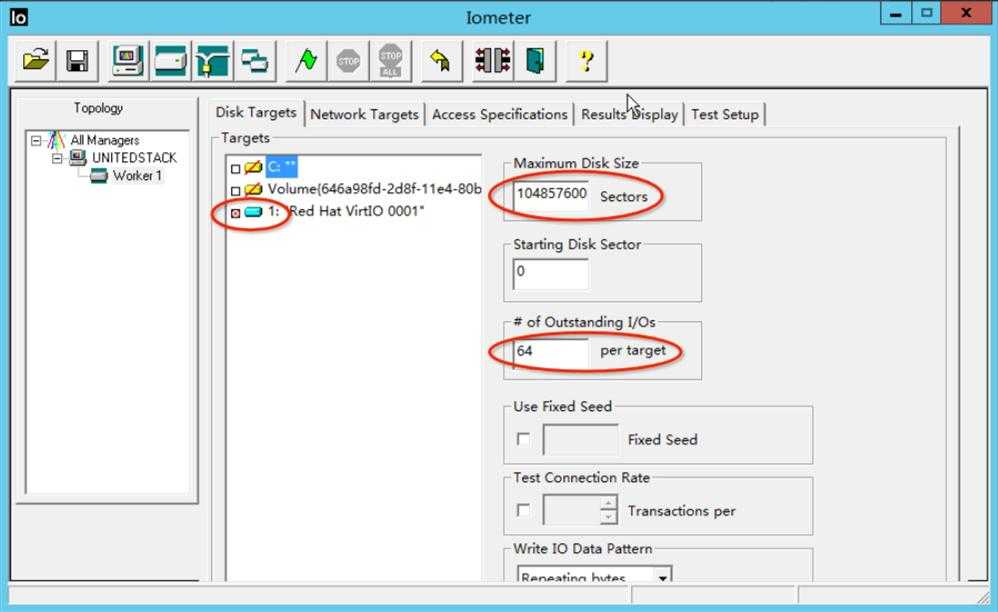Select the UNITEDSTACK manager

click(134, 158)
